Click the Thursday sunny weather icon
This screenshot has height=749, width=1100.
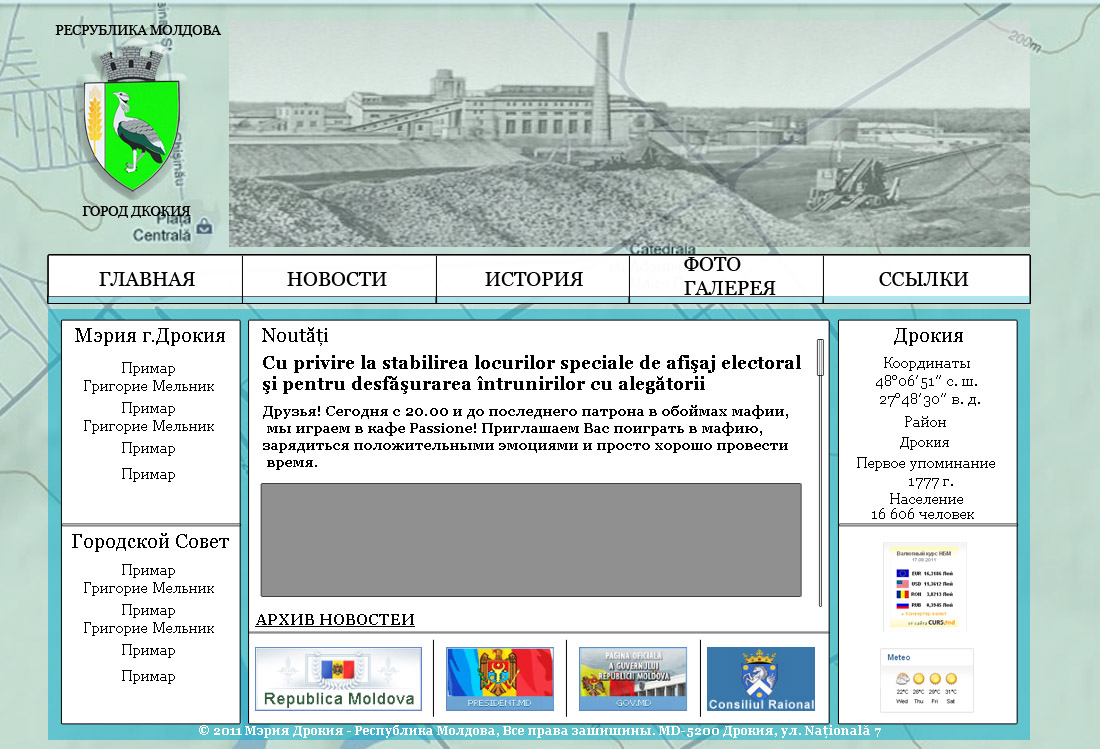pyautogui.click(x=918, y=679)
